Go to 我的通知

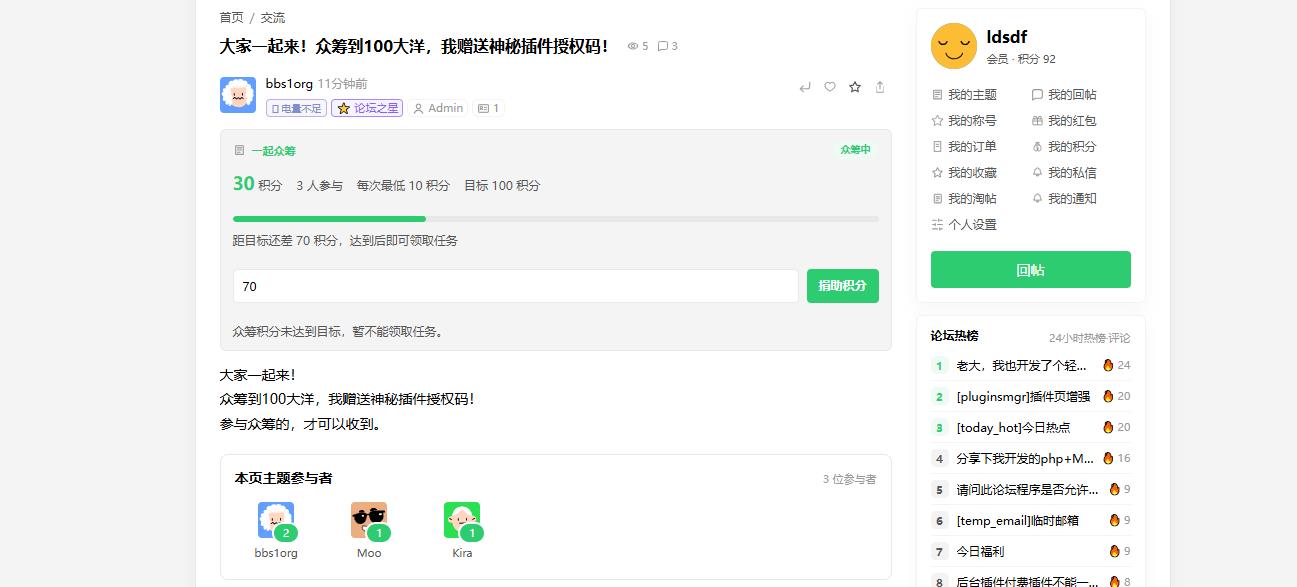(x=1064, y=199)
